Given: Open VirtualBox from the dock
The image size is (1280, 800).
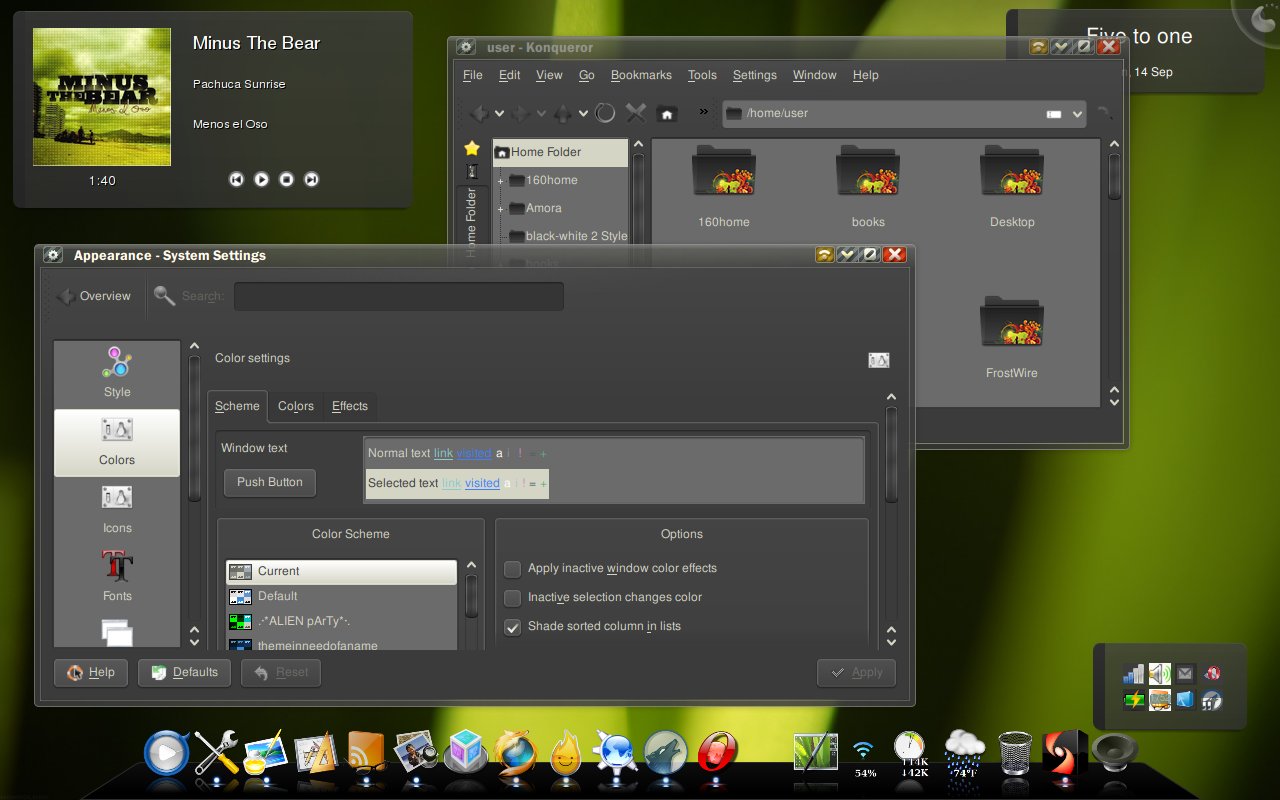Looking at the screenshot, I should [467, 752].
